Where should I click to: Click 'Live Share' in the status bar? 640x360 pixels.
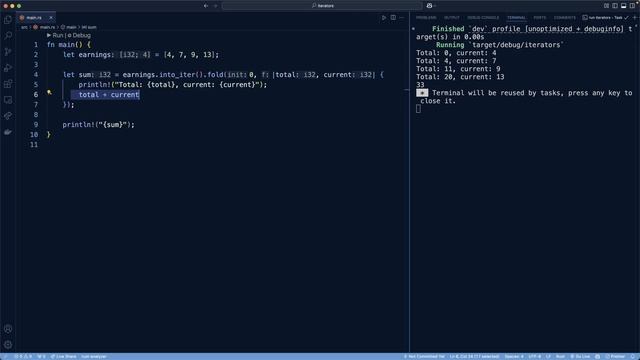pos(63,356)
